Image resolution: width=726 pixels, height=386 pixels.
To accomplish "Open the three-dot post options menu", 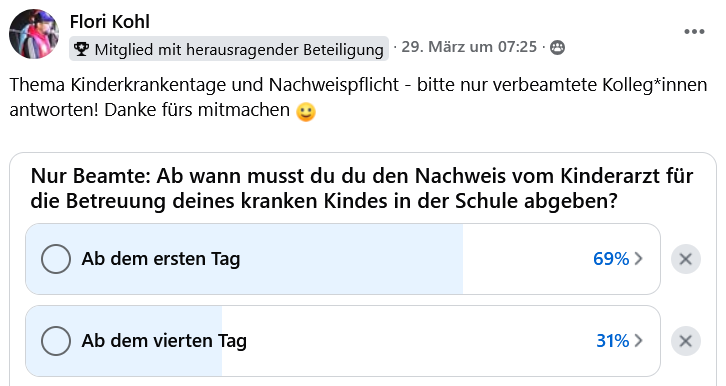I will click(694, 31).
